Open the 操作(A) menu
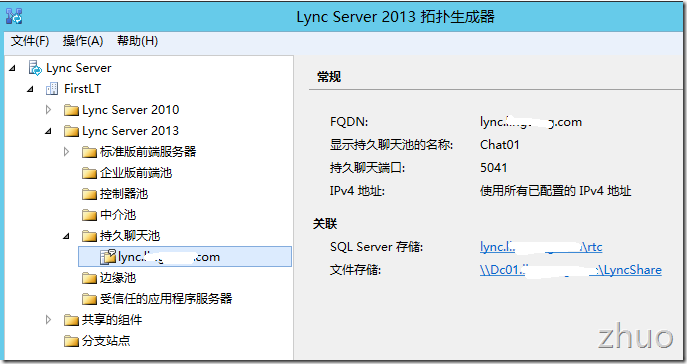 83,41
